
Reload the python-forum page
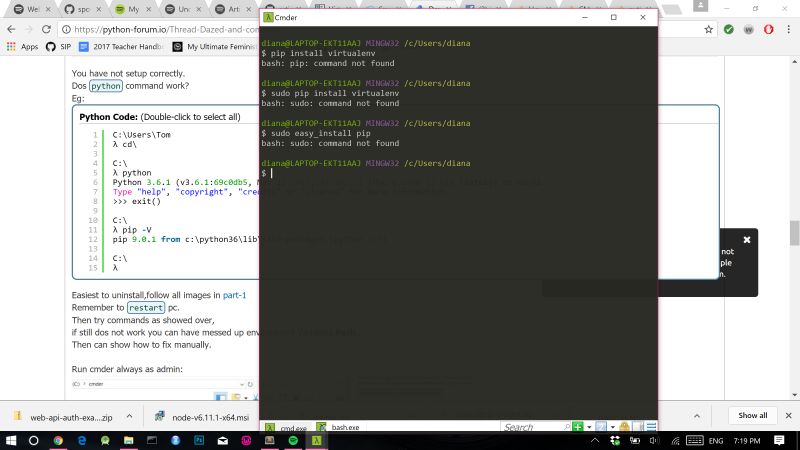(46, 30)
